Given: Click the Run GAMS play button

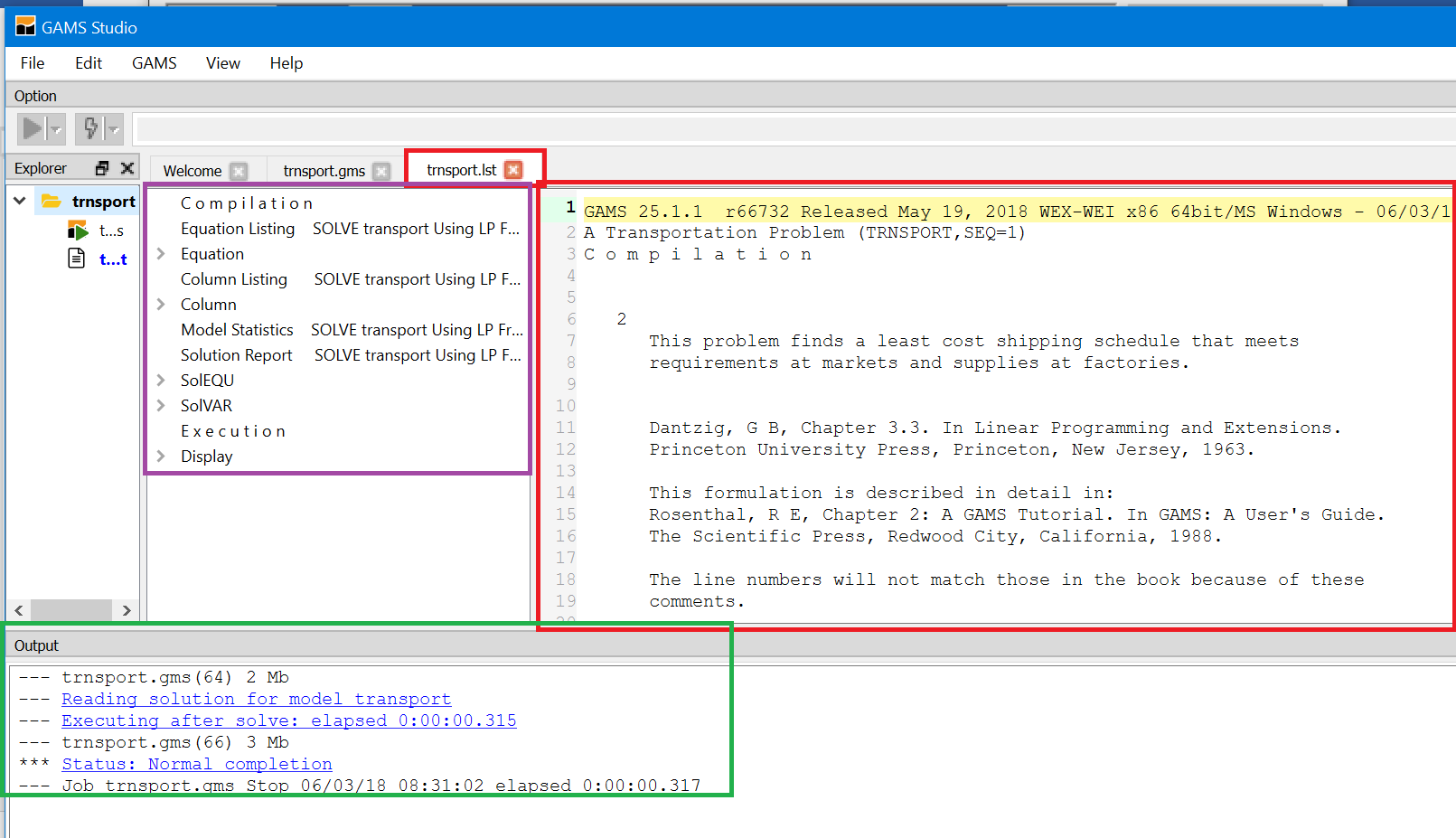Looking at the screenshot, I should 33,128.
